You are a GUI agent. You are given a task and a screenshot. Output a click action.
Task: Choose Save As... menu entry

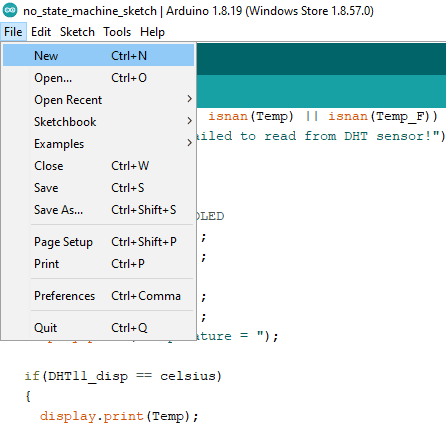[x=98, y=210]
